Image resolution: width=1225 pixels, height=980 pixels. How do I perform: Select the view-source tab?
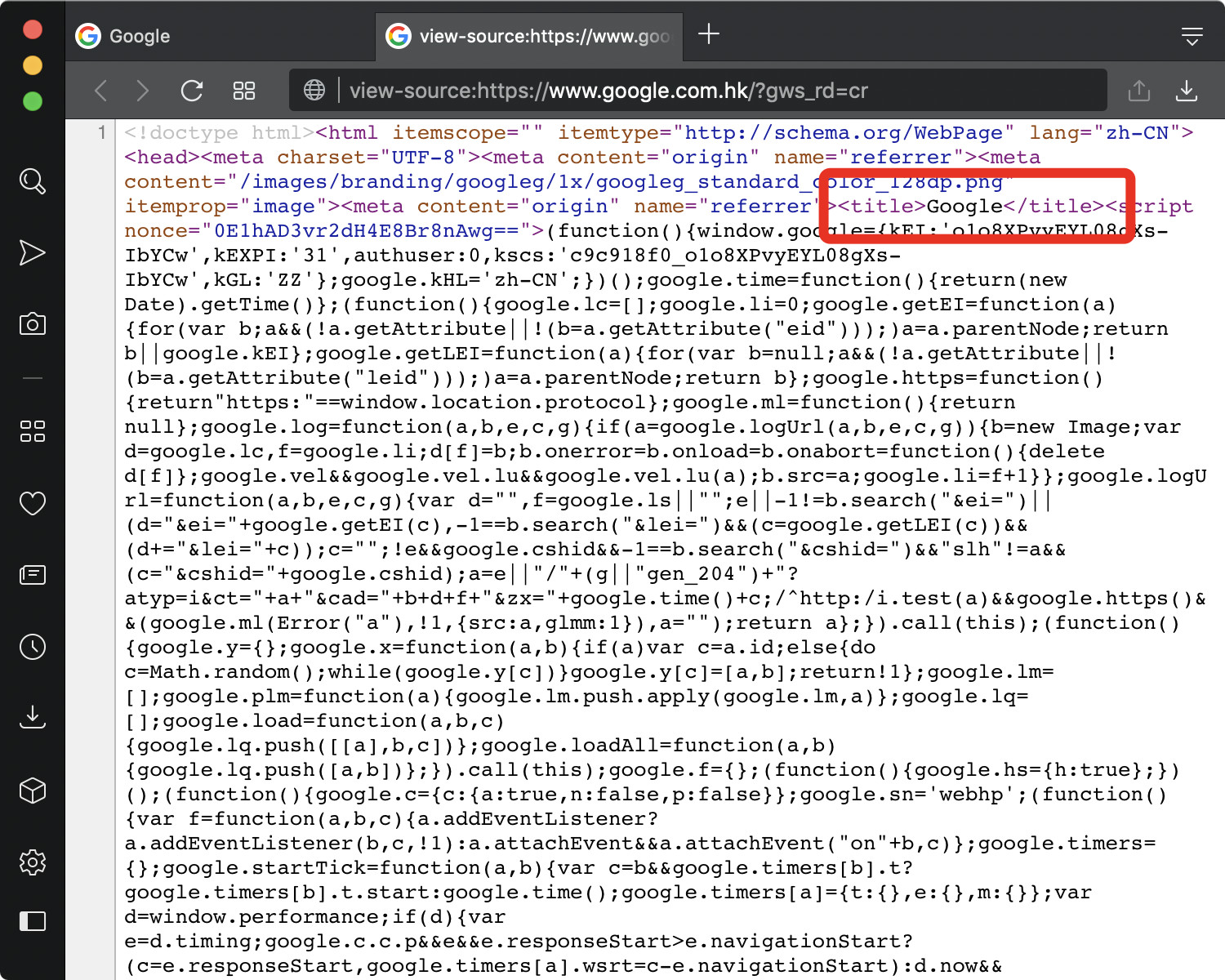[530, 36]
